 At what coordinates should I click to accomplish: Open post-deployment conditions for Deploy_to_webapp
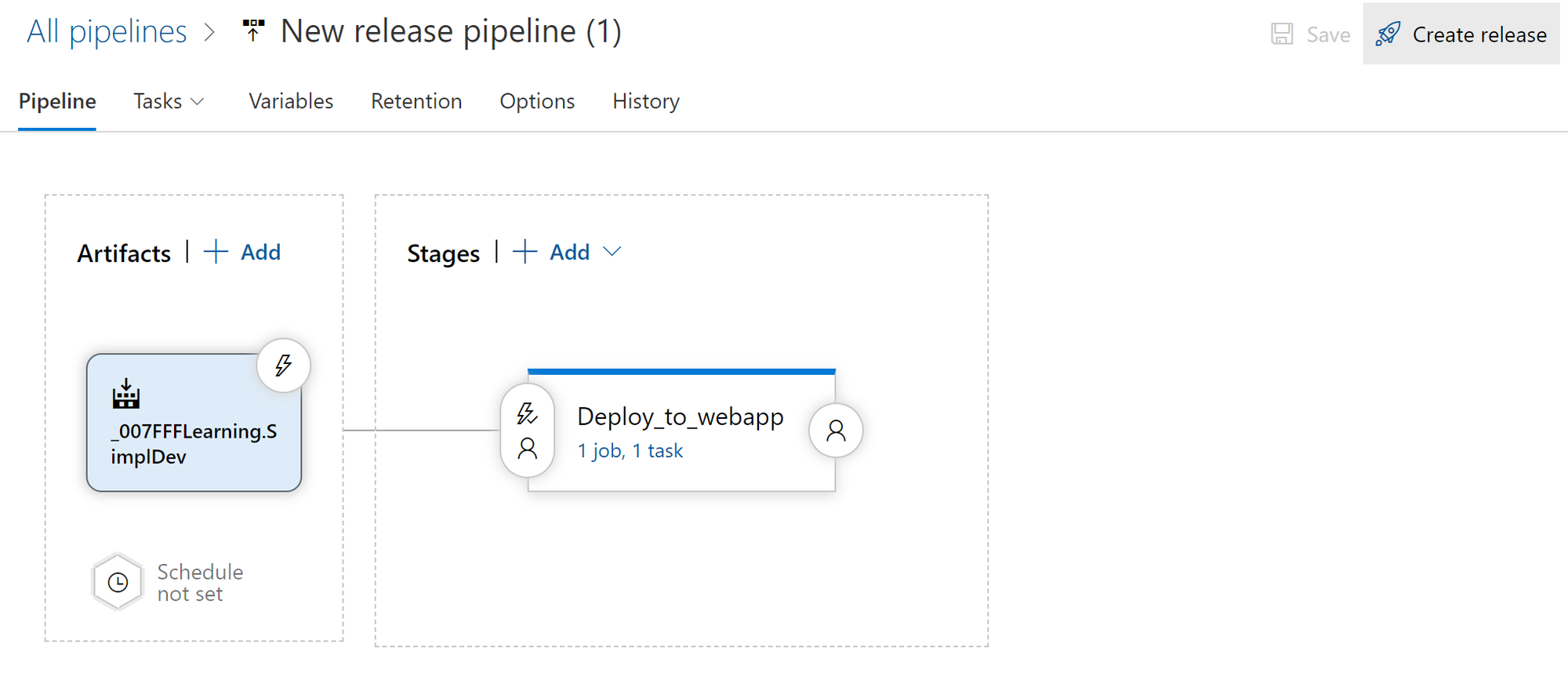click(x=835, y=431)
